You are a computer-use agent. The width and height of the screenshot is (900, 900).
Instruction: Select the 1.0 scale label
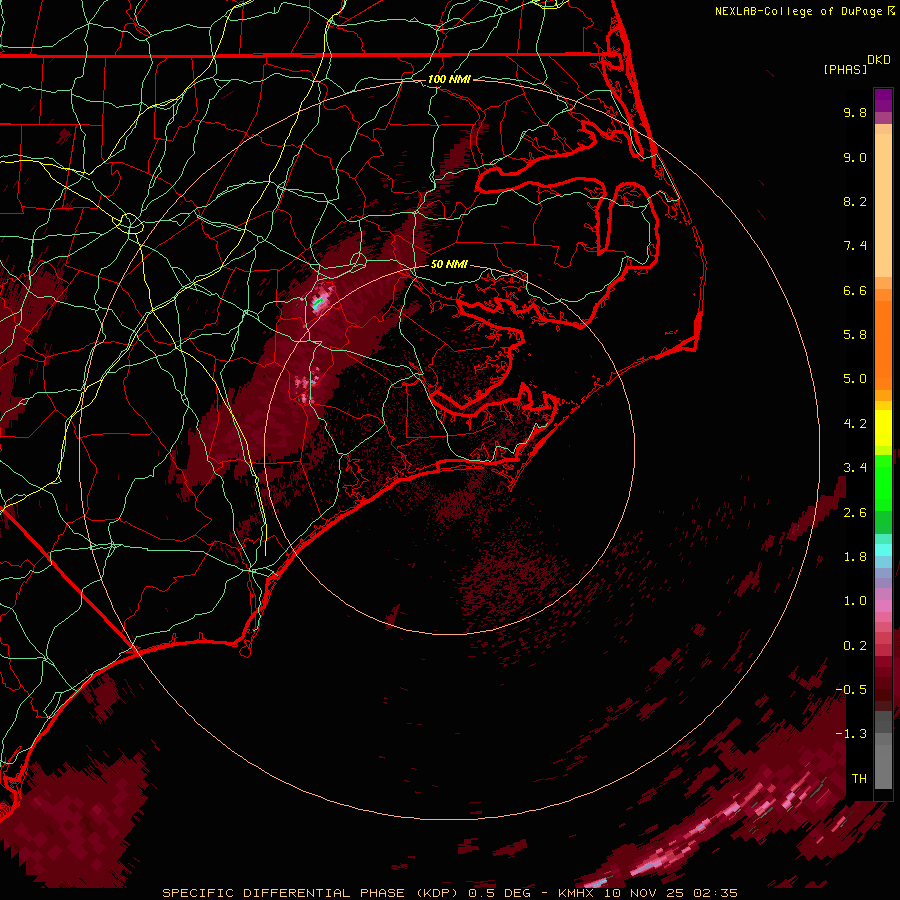pyautogui.click(x=855, y=601)
